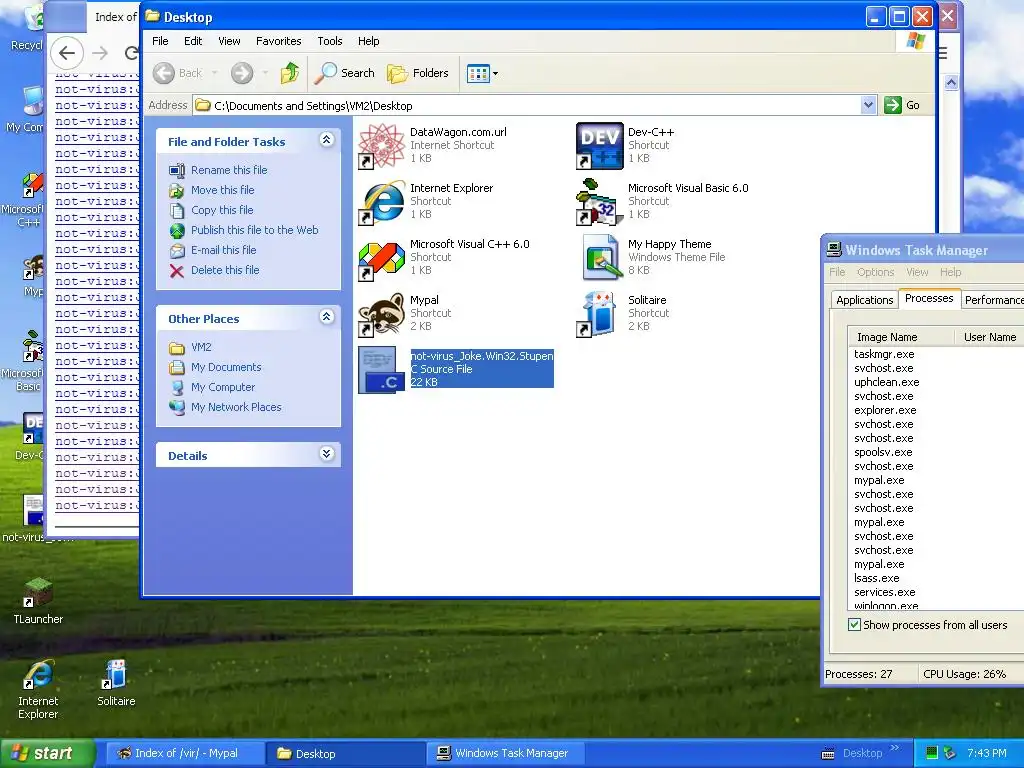The height and width of the screenshot is (768, 1024).
Task: Open the Favorites menu
Action: click(x=278, y=41)
